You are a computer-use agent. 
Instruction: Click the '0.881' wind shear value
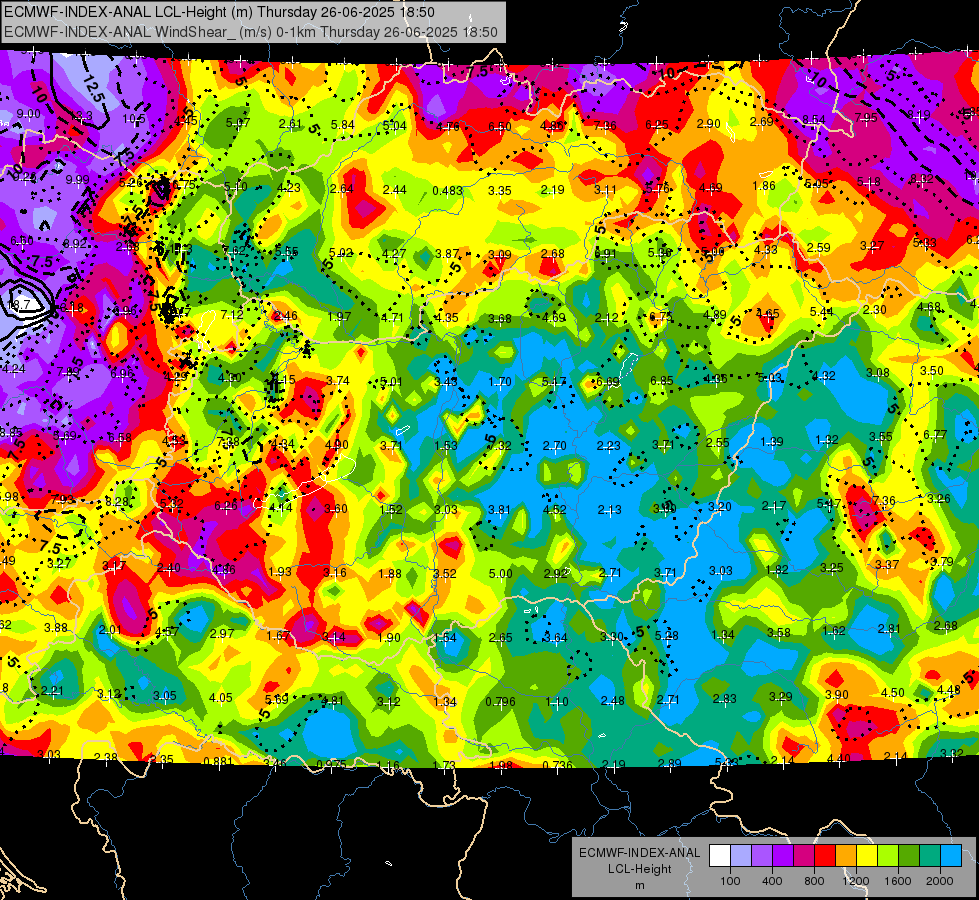click(218, 761)
